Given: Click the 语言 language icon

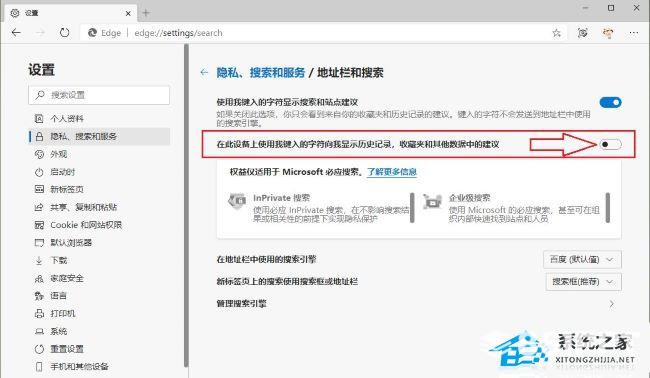Looking at the screenshot, I should 39,296.
